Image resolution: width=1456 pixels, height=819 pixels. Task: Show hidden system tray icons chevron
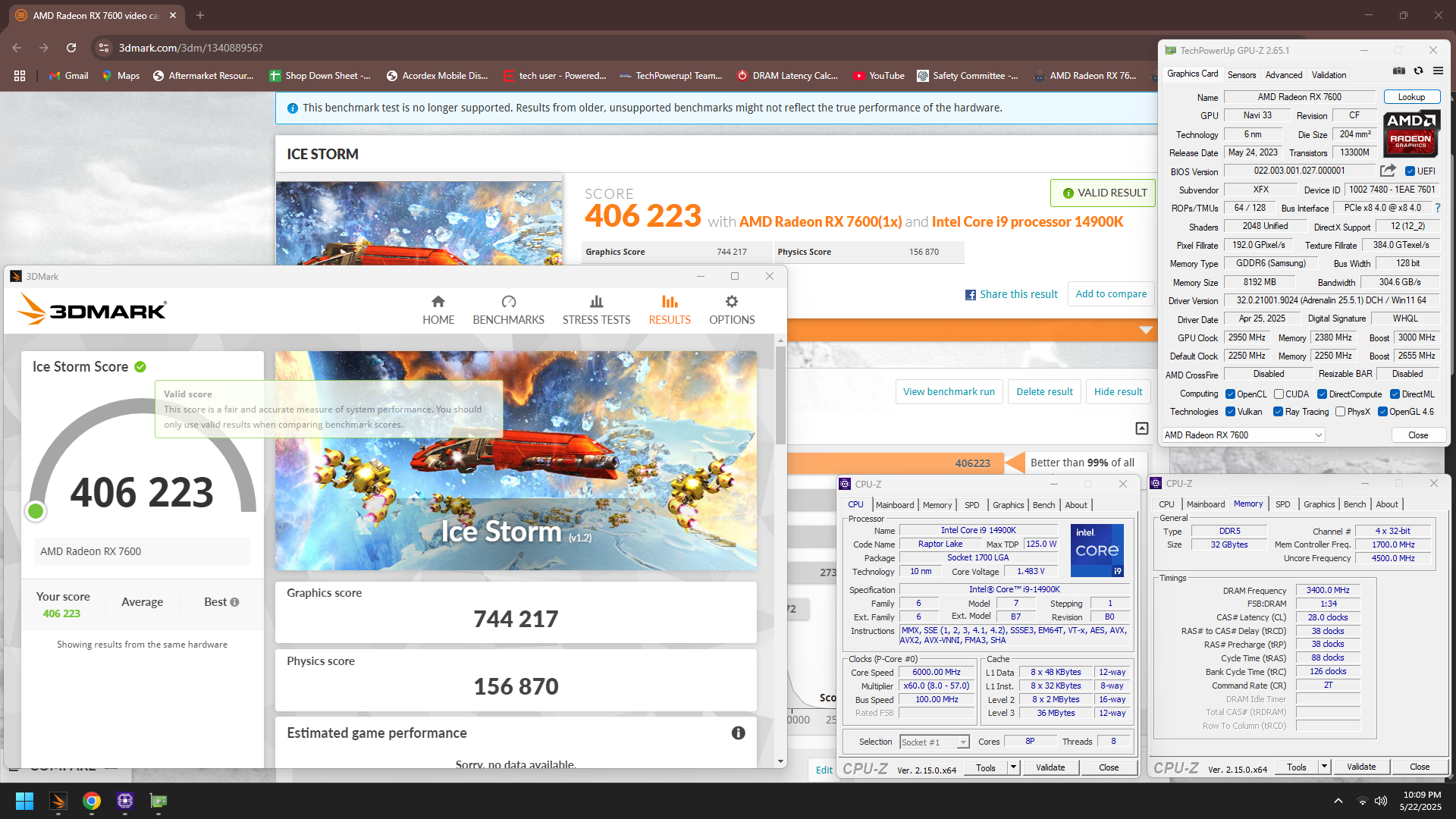pos(1338,801)
